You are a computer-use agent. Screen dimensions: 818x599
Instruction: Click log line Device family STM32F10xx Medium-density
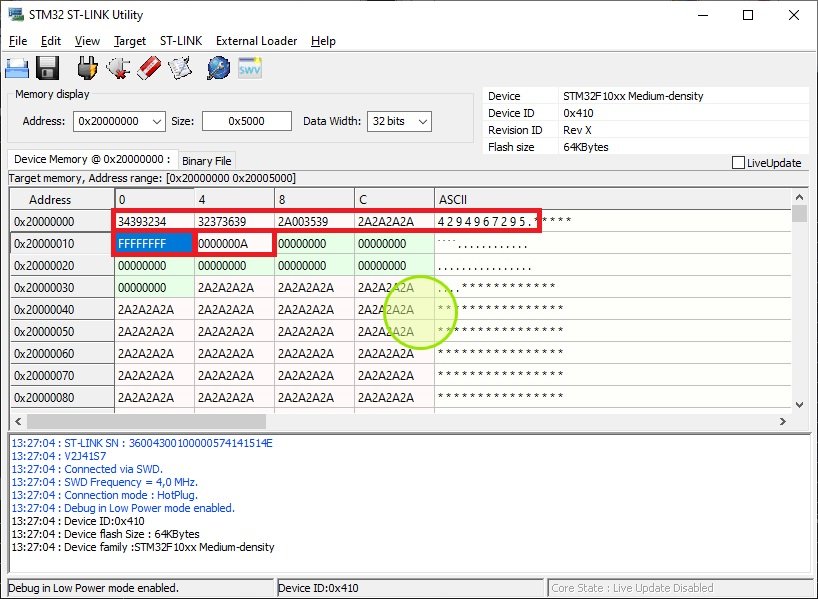[x=143, y=547]
